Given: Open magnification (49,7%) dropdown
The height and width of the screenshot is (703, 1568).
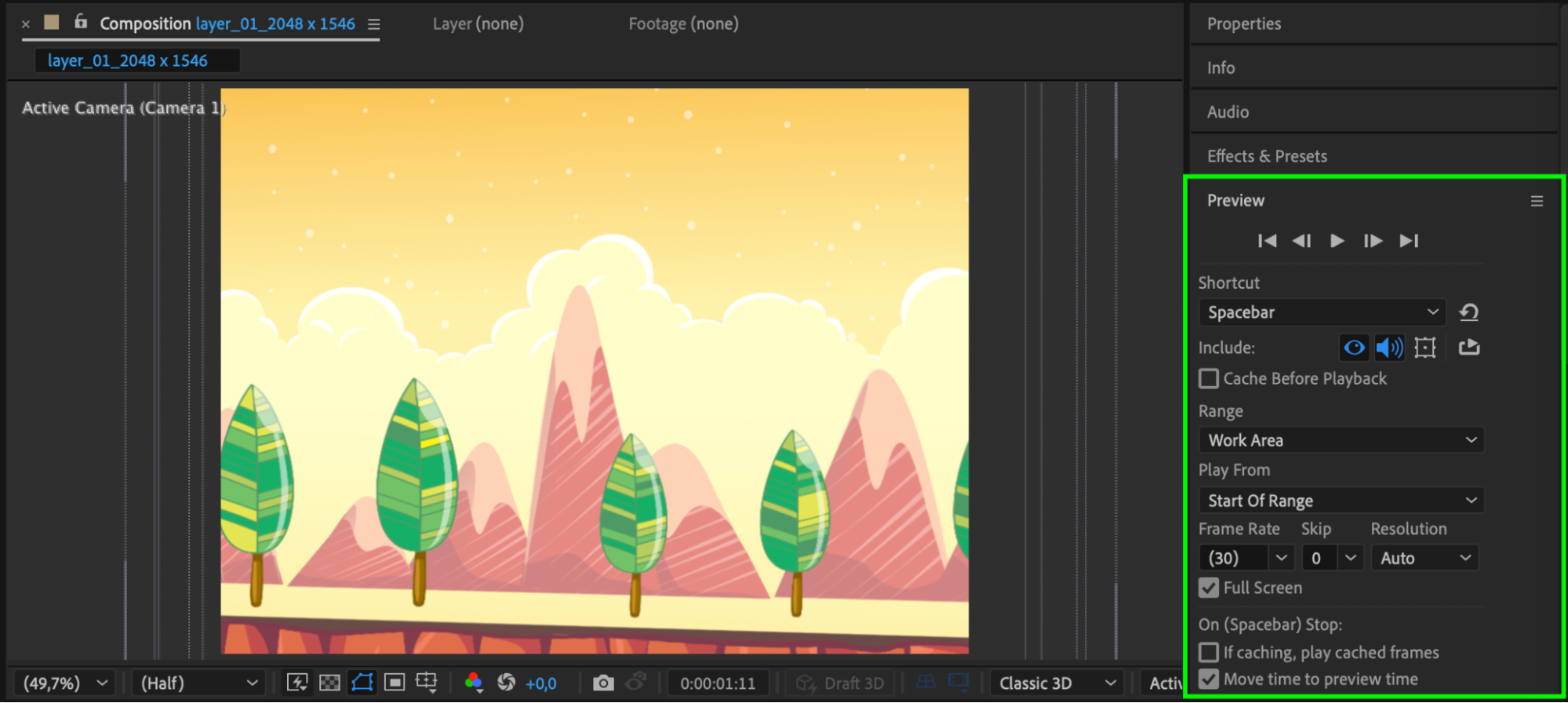Looking at the screenshot, I should (64, 683).
